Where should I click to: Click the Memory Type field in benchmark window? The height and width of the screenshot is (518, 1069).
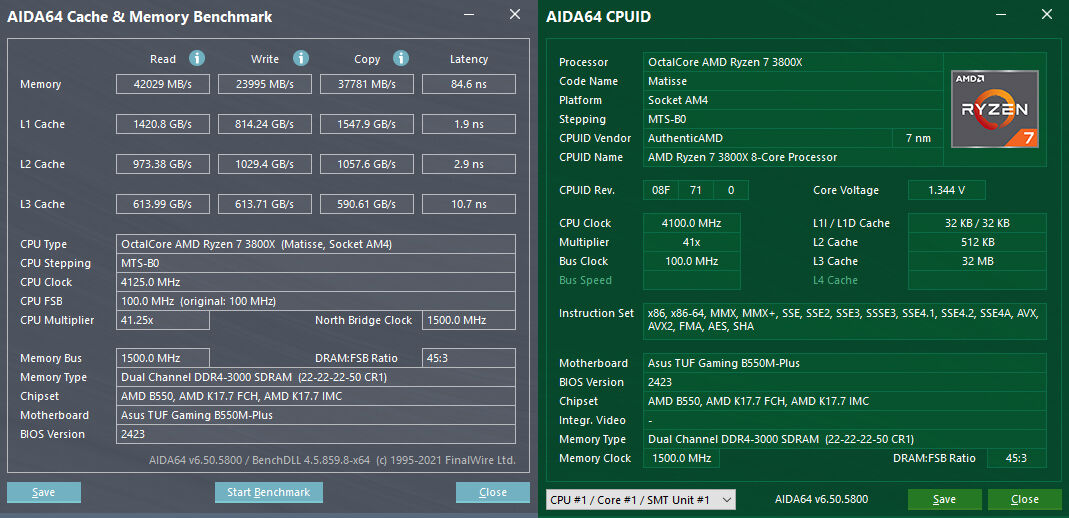(x=316, y=378)
